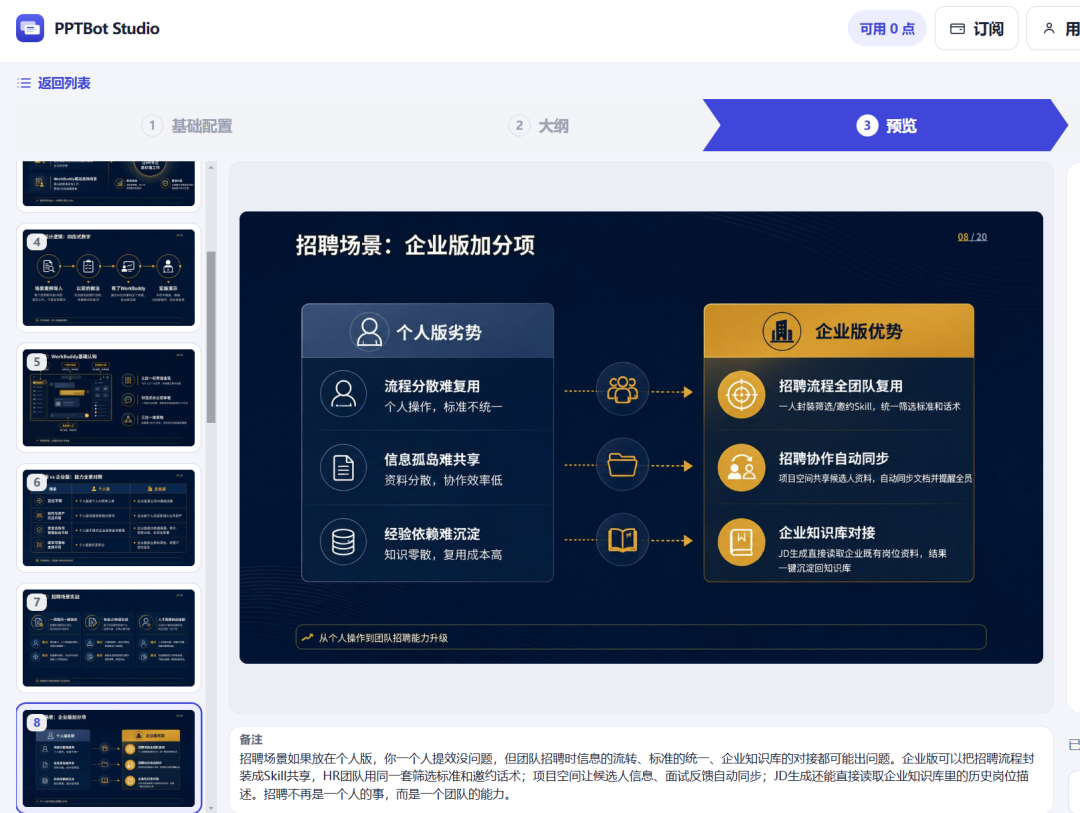Click the 从个人操作到团队招聘能力升级 footer text
Image resolution: width=1080 pixels, height=813 pixels.
(x=383, y=638)
